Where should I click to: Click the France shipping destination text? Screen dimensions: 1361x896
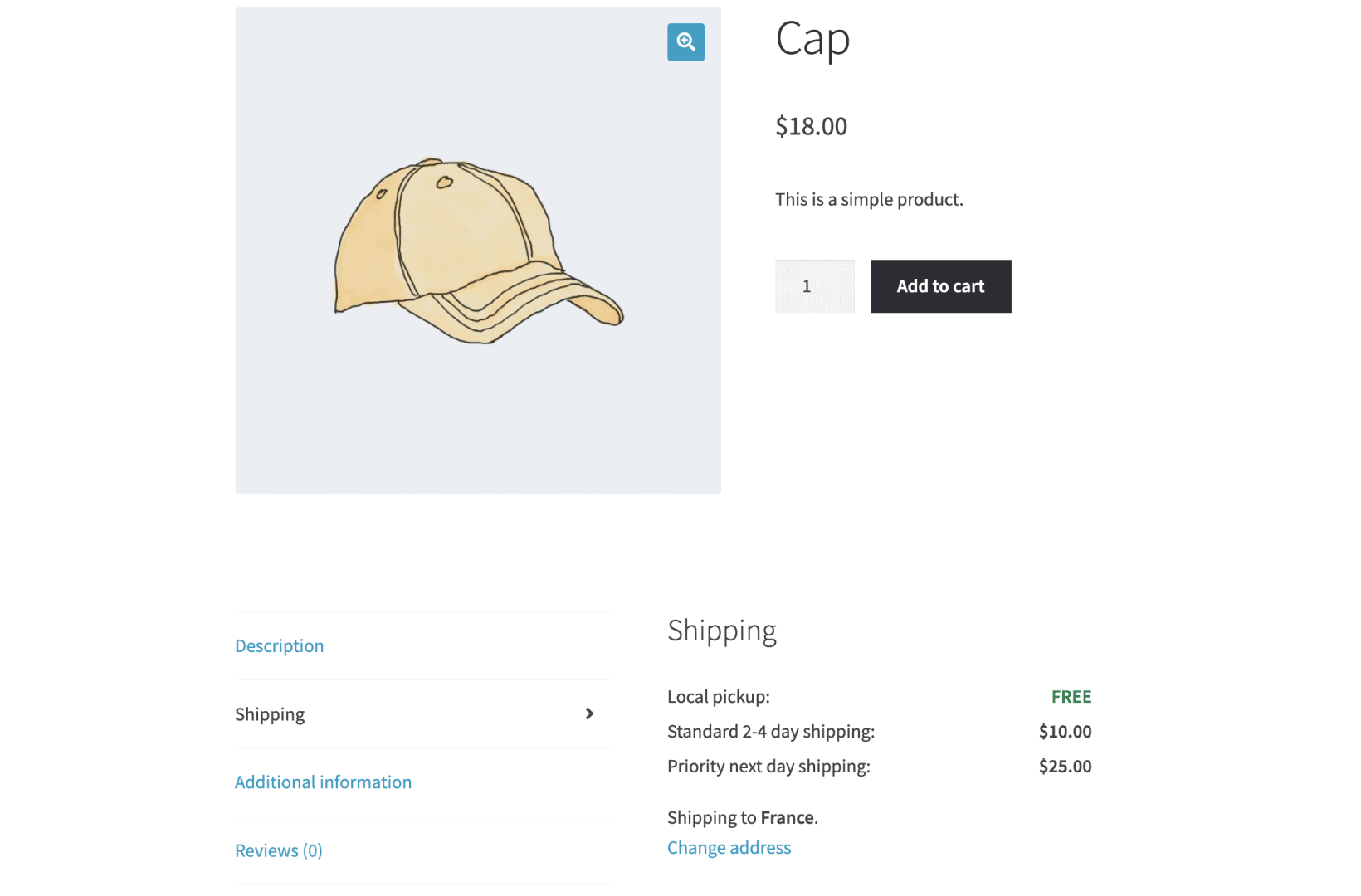788,817
